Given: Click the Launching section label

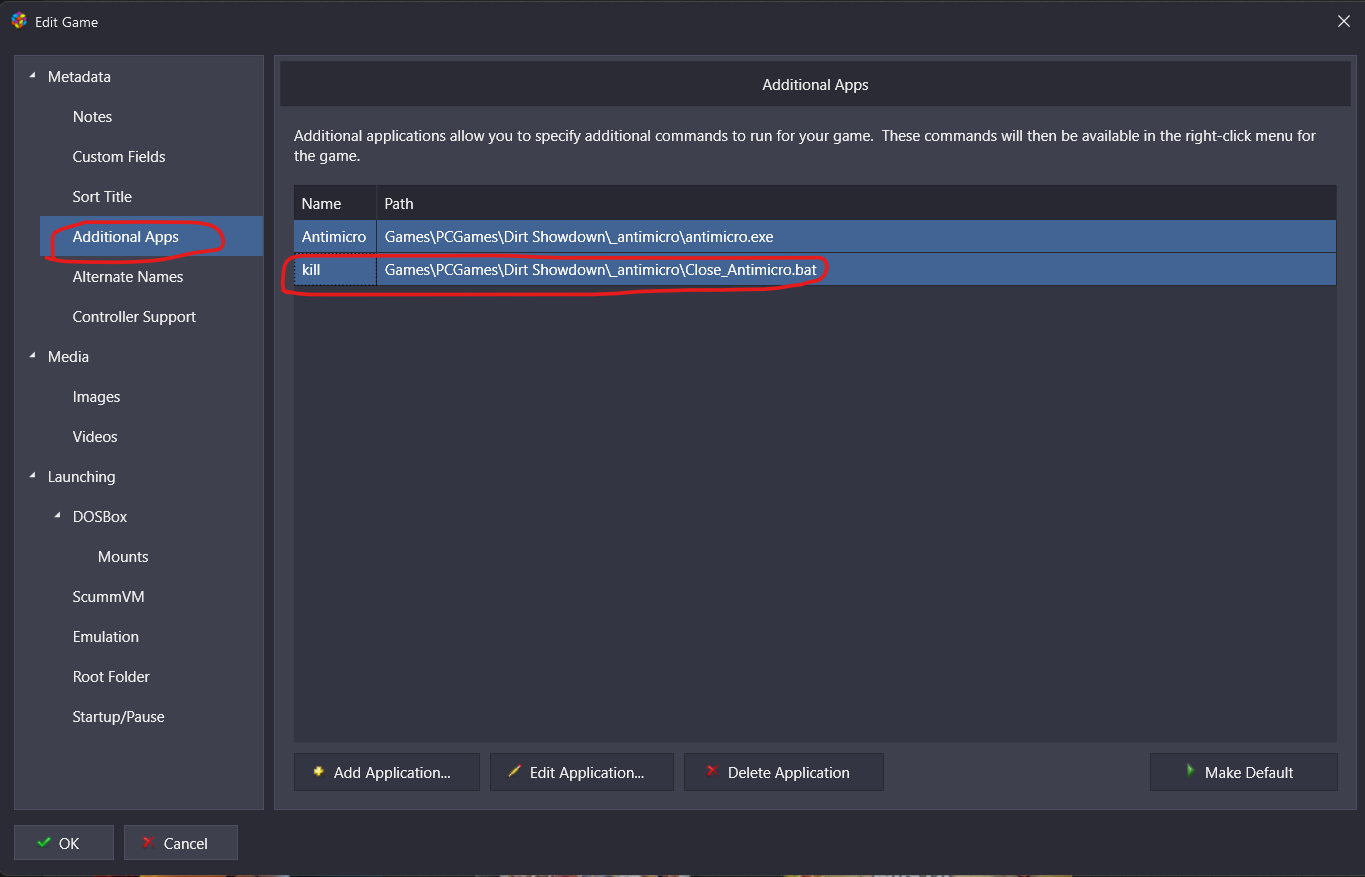Looking at the screenshot, I should [x=81, y=477].
